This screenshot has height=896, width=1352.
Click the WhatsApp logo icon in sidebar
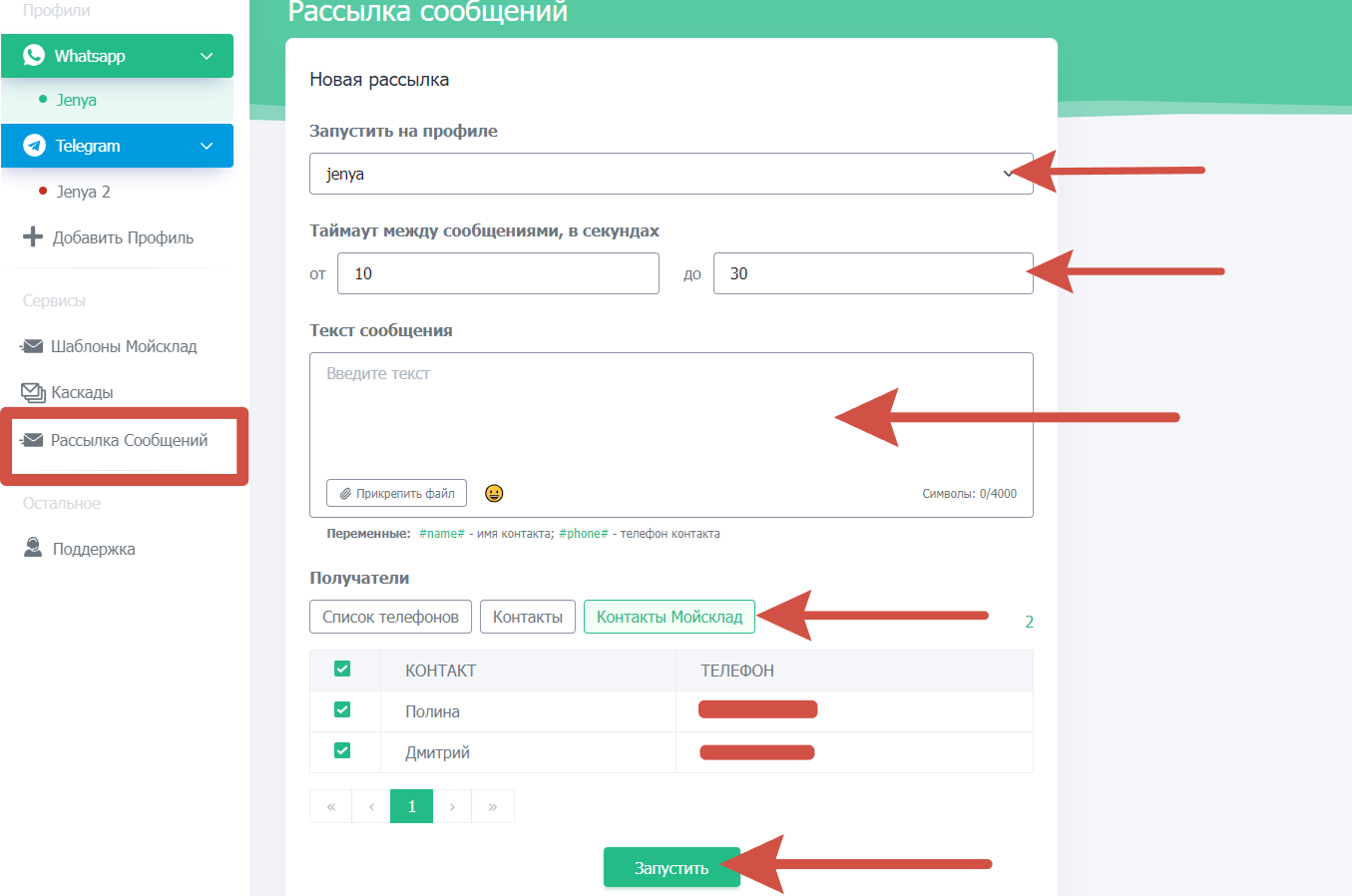[x=34, y=56]
